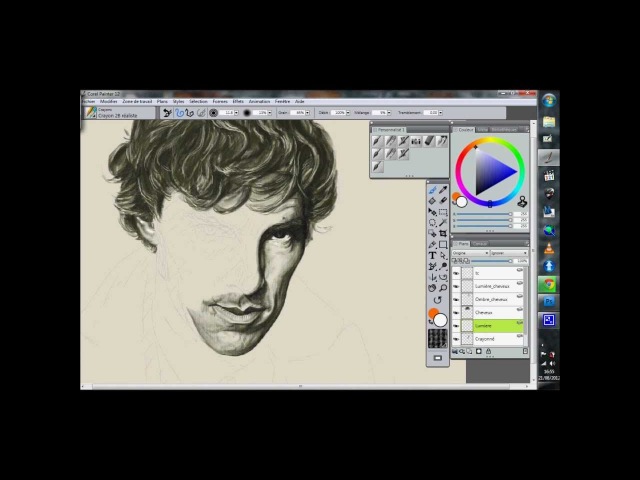The height and width of the screenshot is (480, 640).
Task: Click the Reset Tool icon in property bar
Action: [167, 113]
